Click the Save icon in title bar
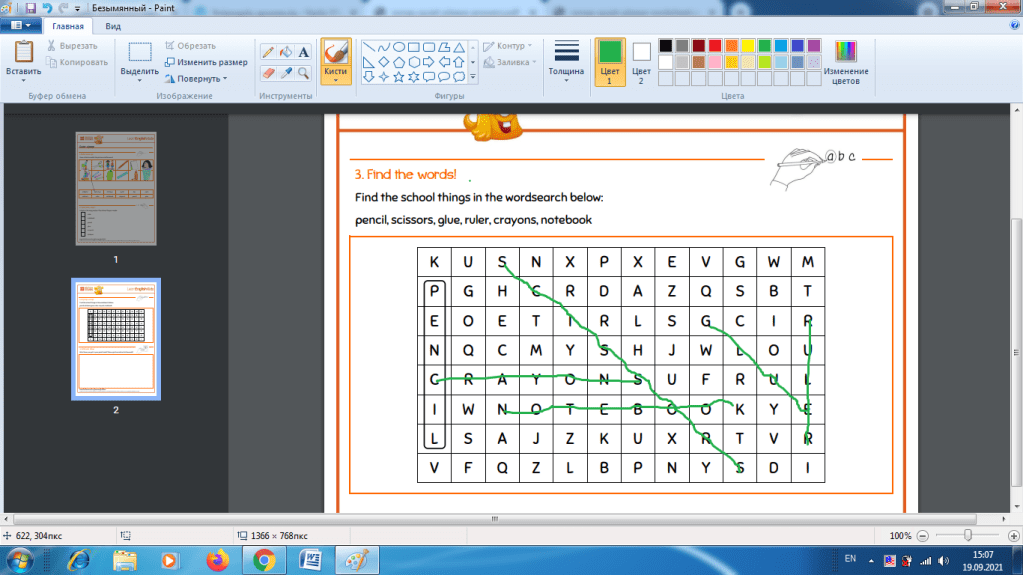Viewport: 1023px width, 575px height. pos(31,7)
